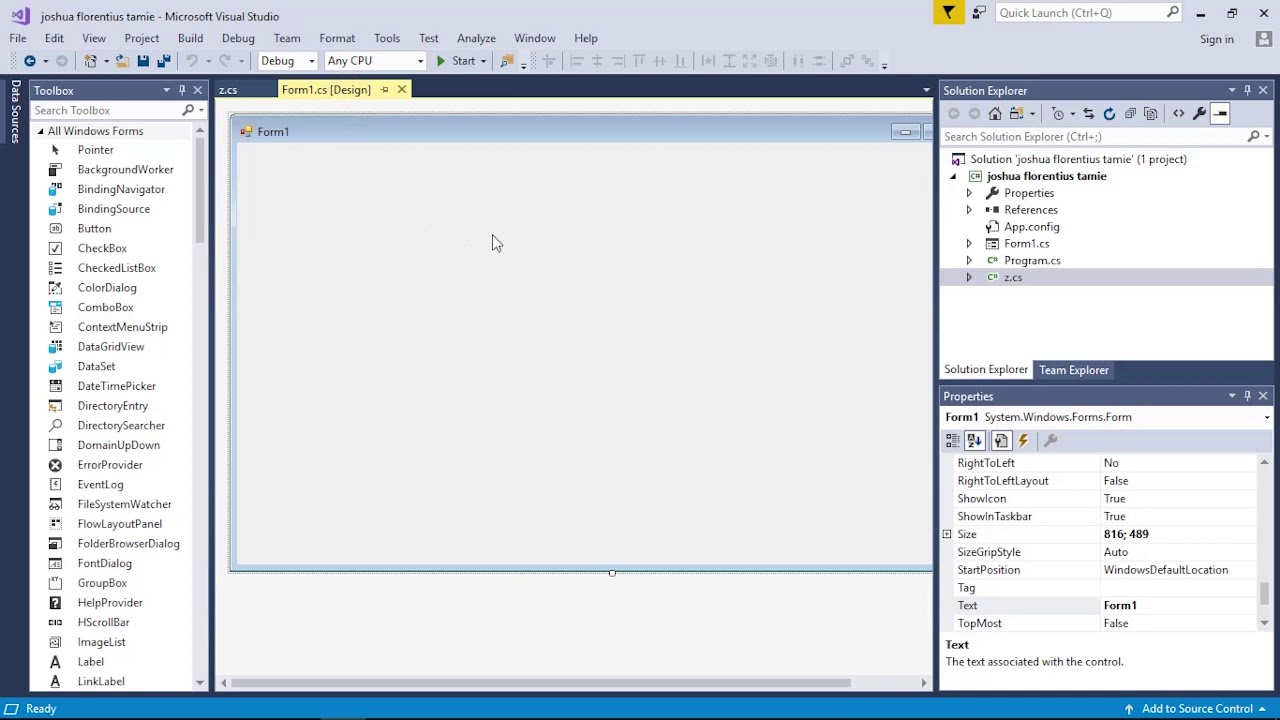1280x720 pixels.
Task: Click the New Project toolbar icon
Action: [x=90, y=61]
